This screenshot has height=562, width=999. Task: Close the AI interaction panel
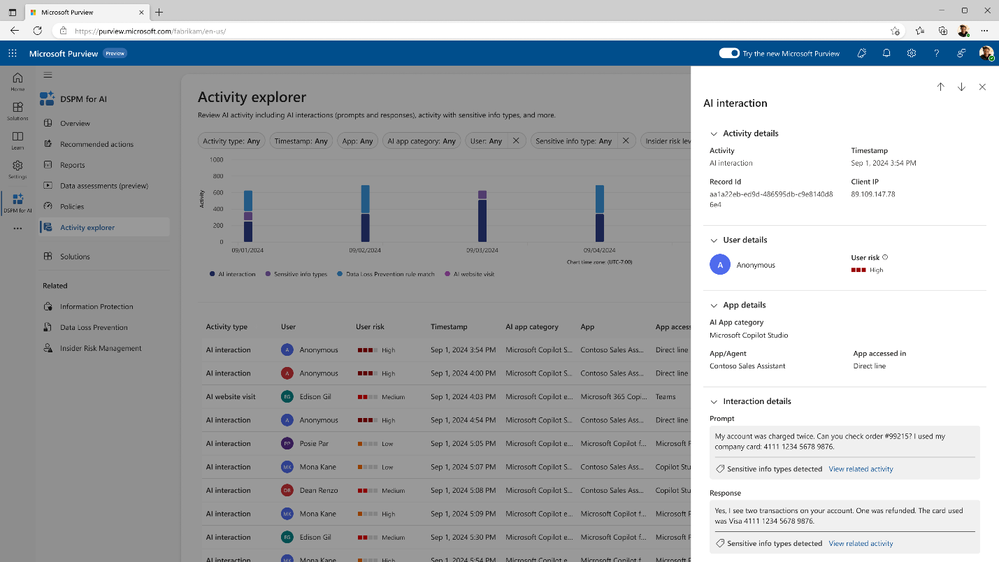click(982, 87)
